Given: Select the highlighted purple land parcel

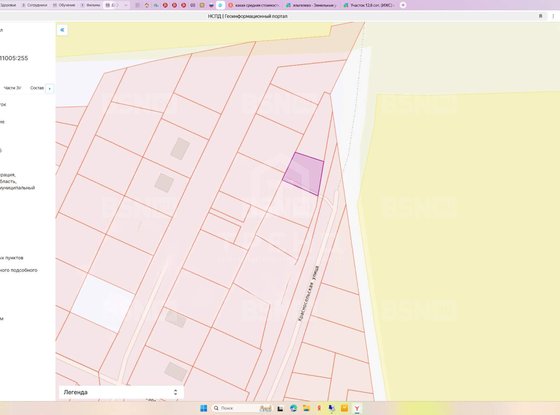Looking at the screenshot, I should (x=305, y=174).
